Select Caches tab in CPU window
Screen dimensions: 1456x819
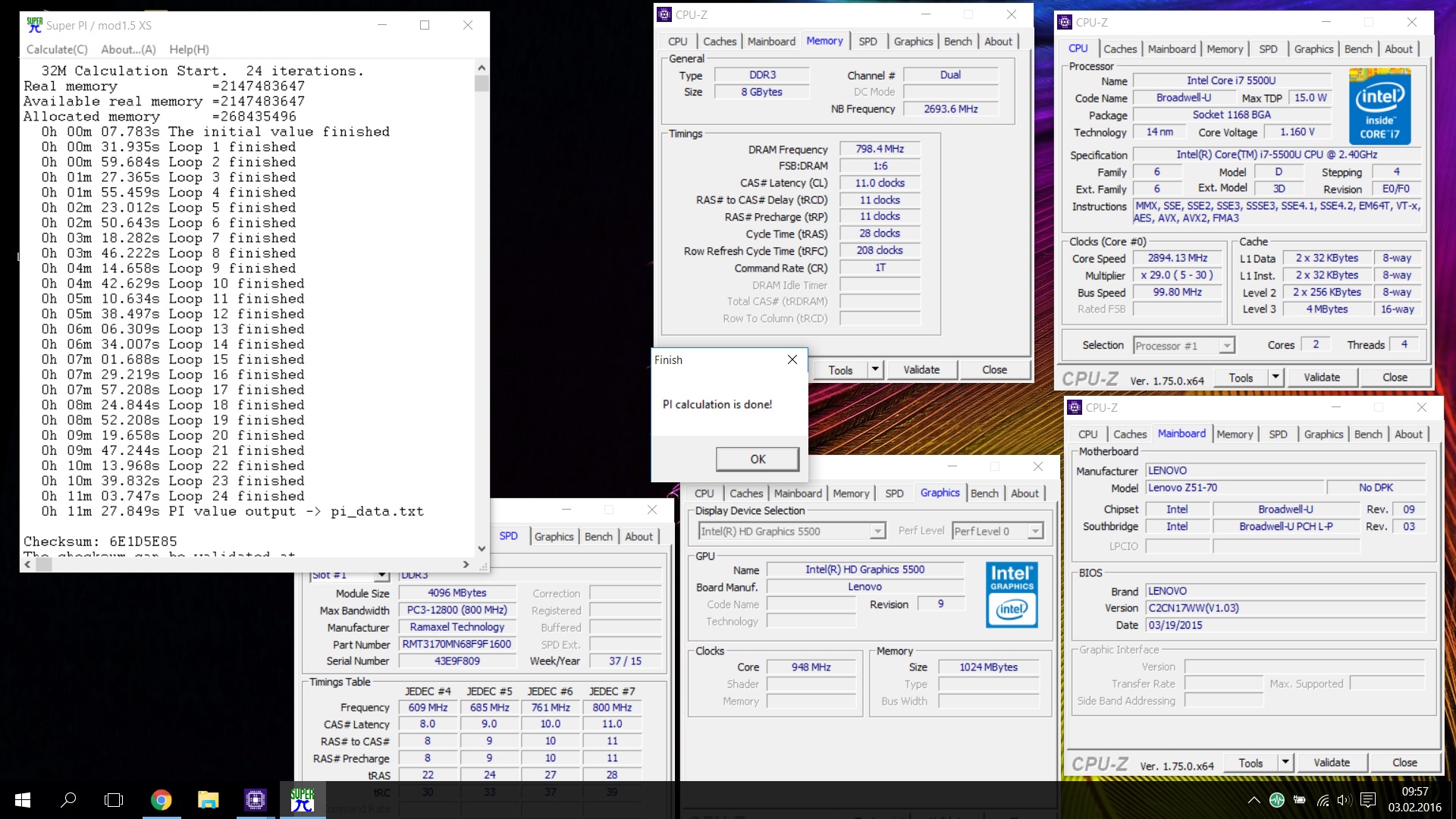[1119, 49]
